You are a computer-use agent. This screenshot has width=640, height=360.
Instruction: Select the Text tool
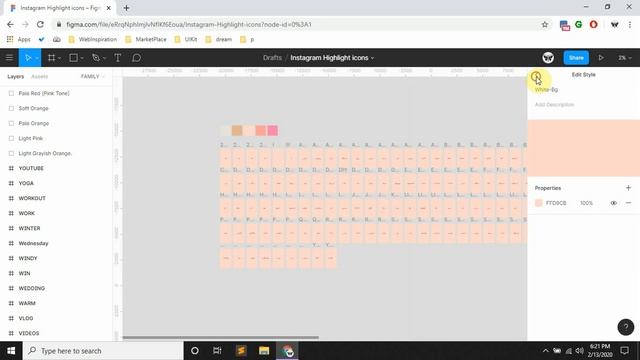118,58
